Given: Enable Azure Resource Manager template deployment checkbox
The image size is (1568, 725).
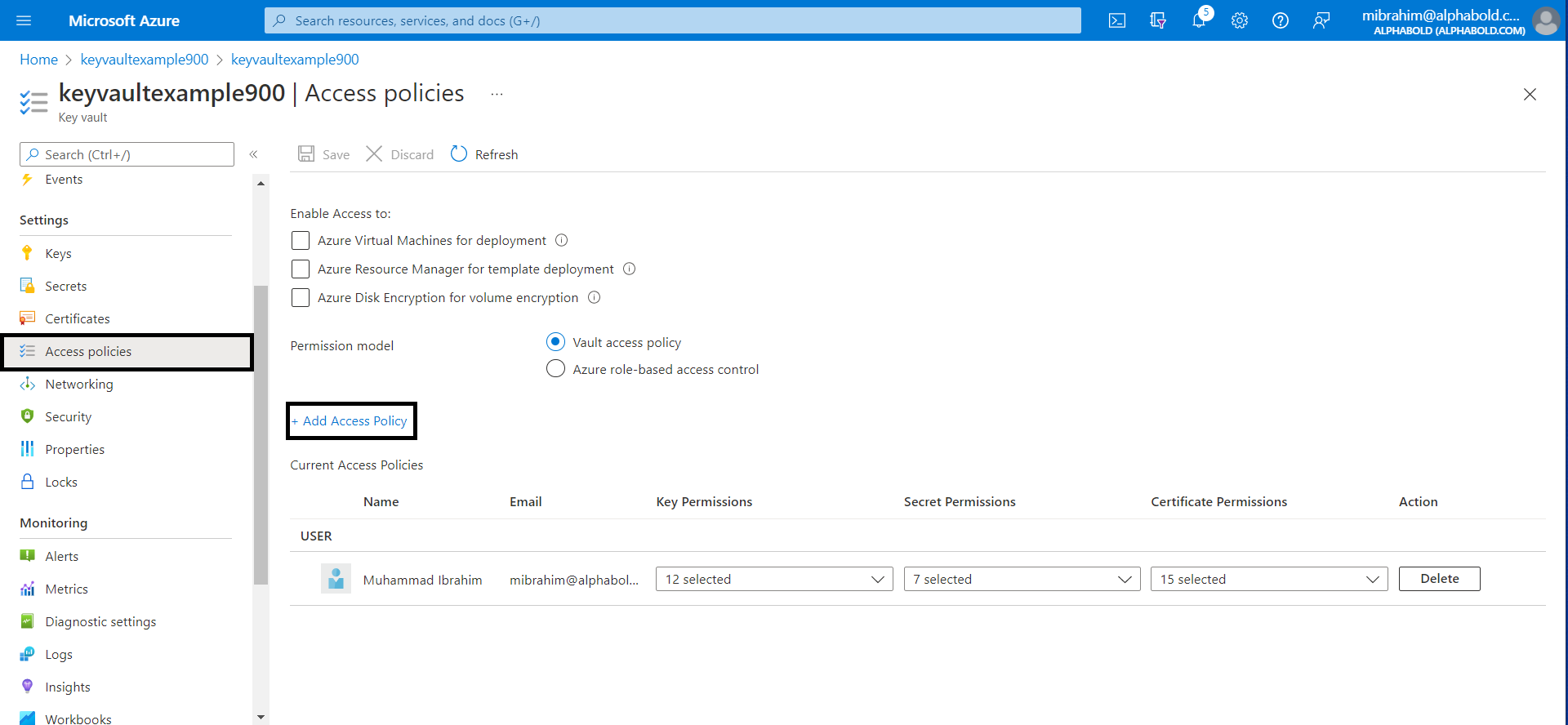Looking at the screenshot, I should (301, 269).
